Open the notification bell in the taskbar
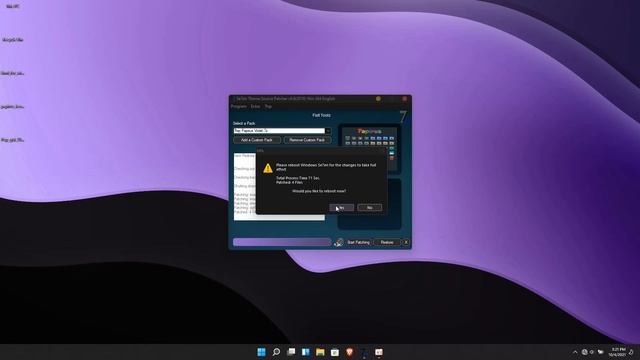640x360 pixels. [x=631, y=352]
